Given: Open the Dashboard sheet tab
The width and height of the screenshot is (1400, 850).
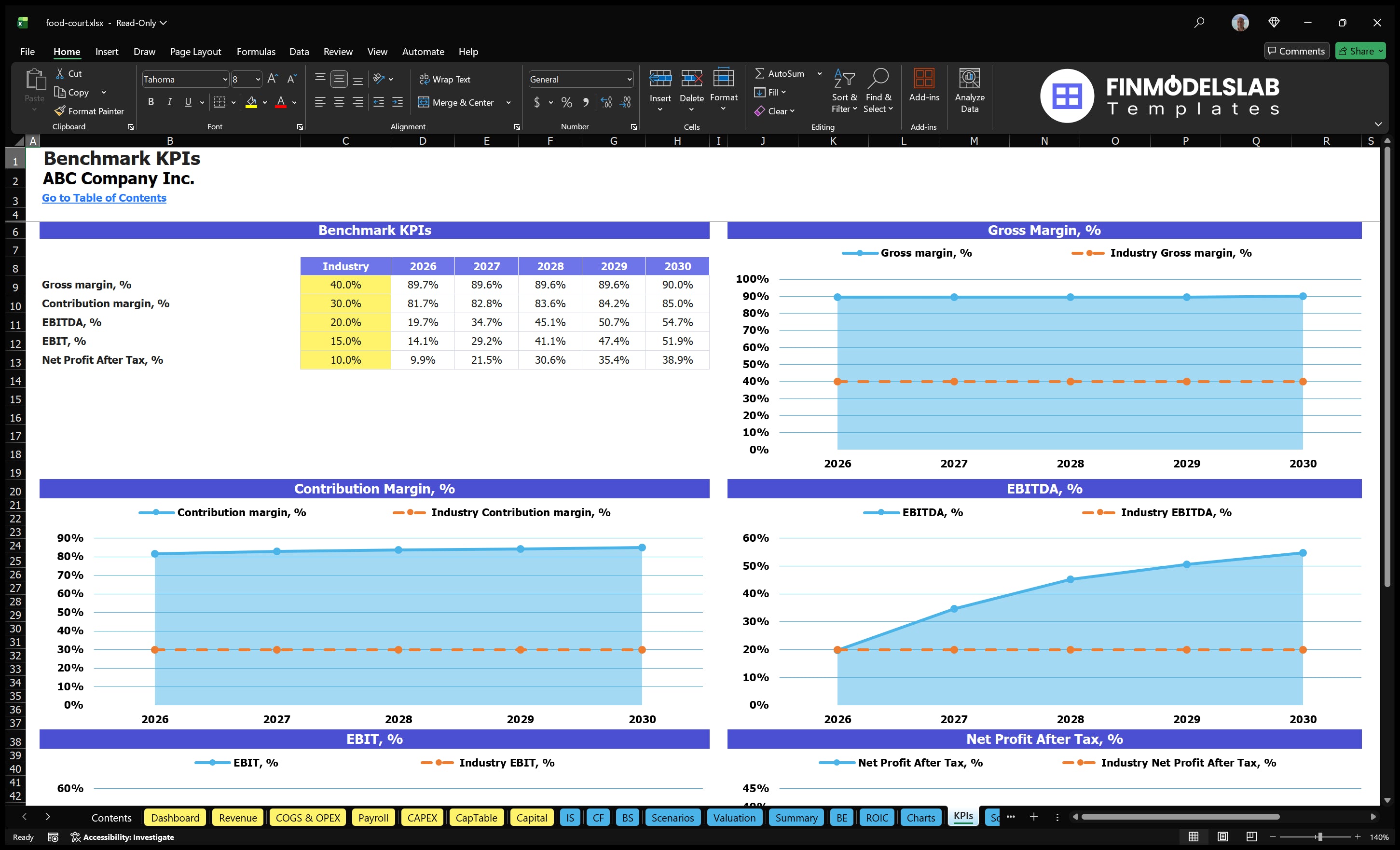Looking at the screenshot, I should coord(175,818).
